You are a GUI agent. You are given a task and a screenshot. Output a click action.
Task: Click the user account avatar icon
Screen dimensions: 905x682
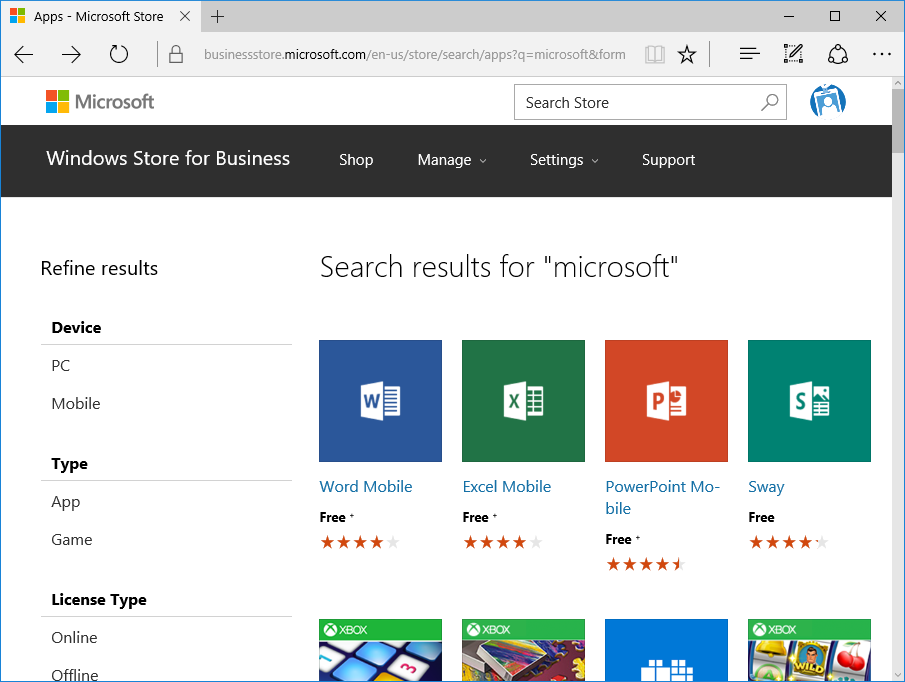(828, 102)
